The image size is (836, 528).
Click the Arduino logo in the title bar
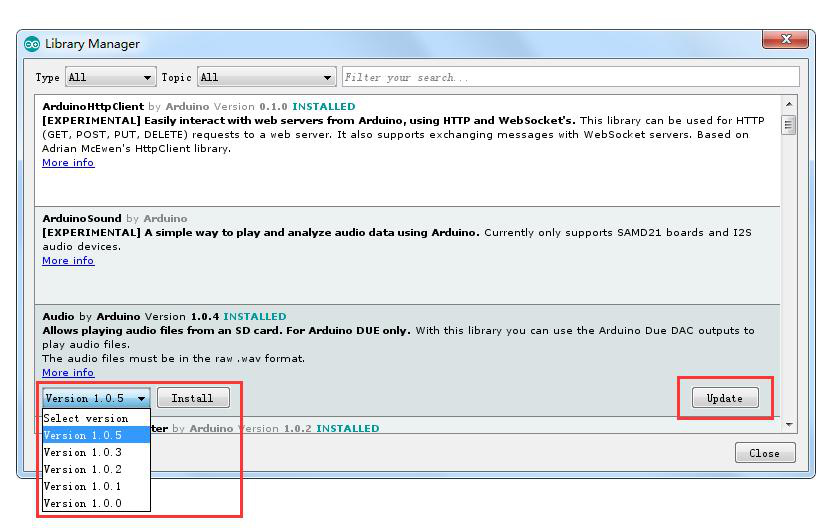pos(32,44)
